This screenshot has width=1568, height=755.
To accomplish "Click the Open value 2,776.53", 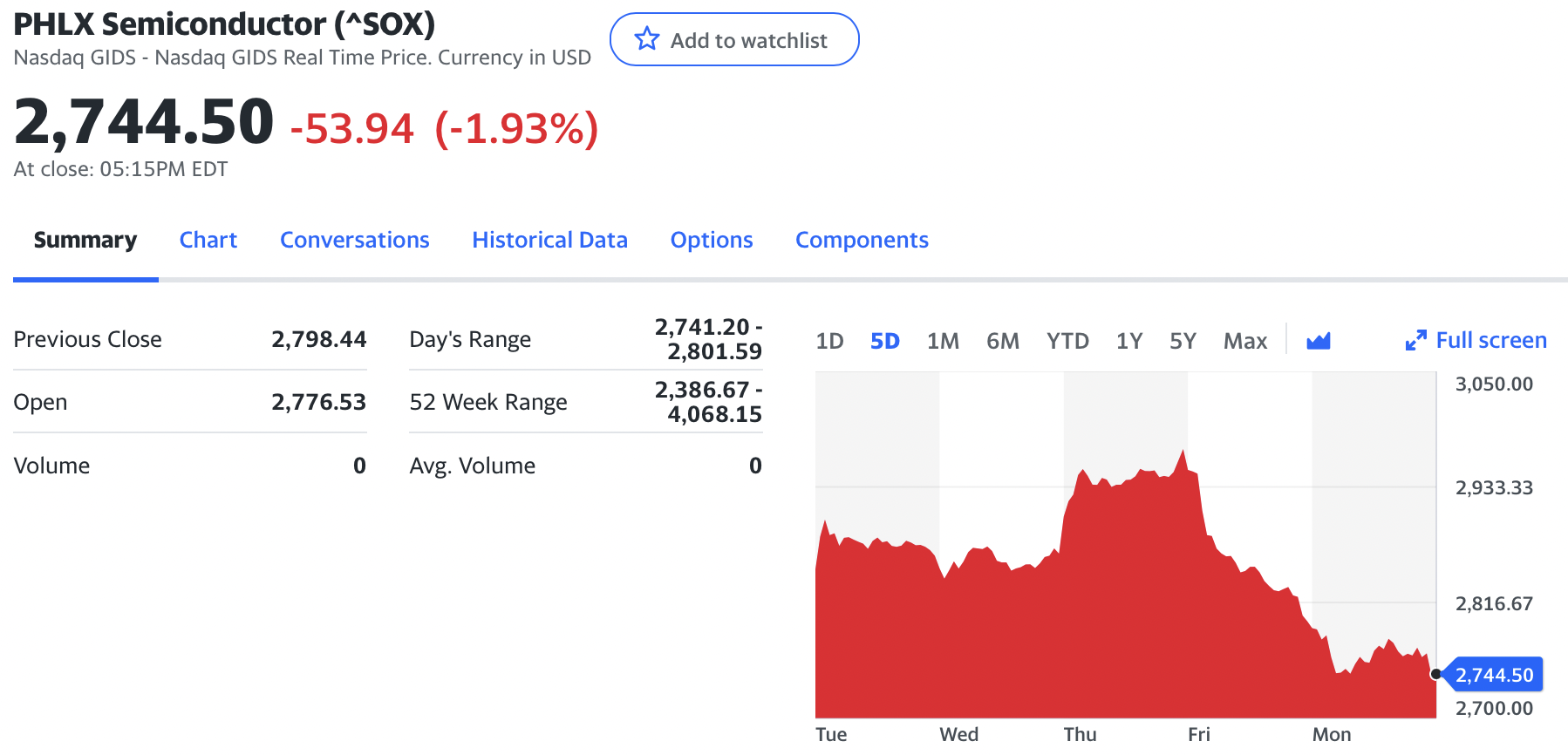I will point(318,402).
